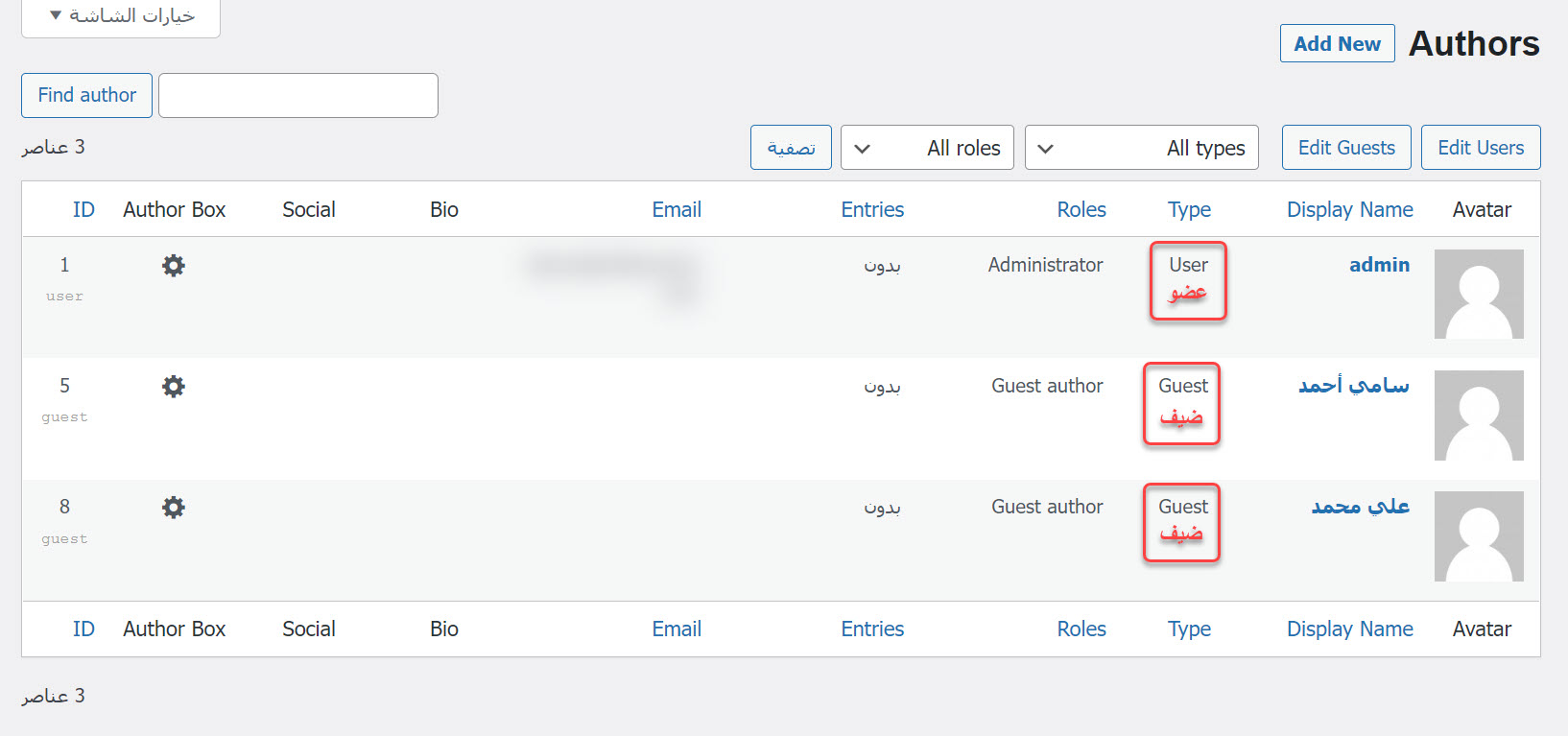Open author سامي أحمد link
The image size is (1568, 736).
[x=1353, y=386]
